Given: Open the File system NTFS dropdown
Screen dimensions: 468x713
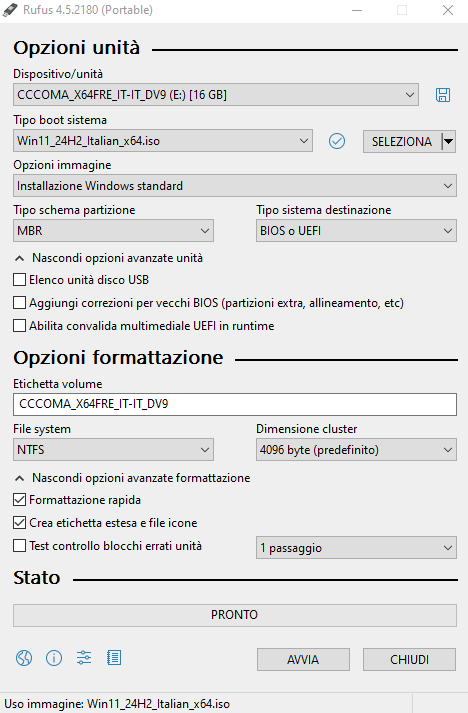Looking at the screenshot, I should point(113,450).
